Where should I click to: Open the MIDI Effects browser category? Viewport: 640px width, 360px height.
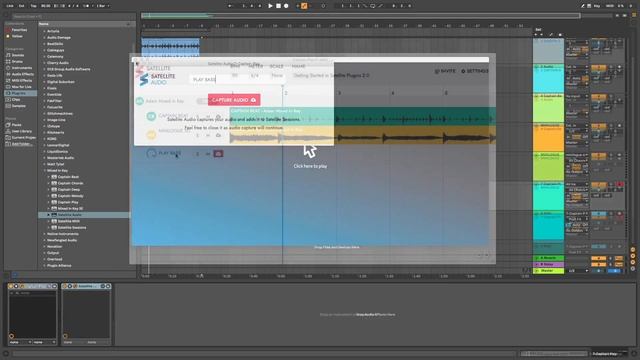pyautogui.click(x=22, y=80)
